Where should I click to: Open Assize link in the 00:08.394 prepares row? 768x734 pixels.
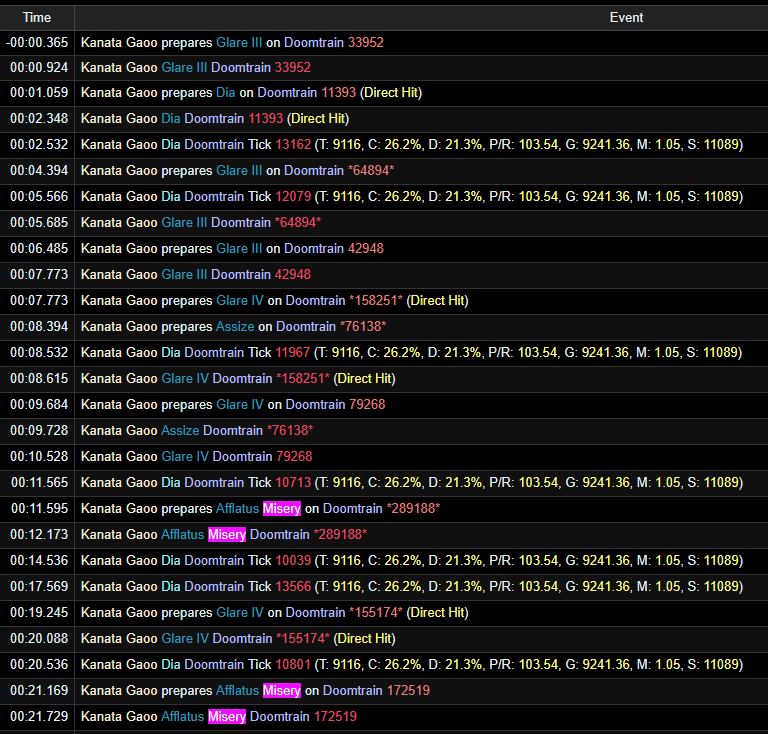click(235, 326)
